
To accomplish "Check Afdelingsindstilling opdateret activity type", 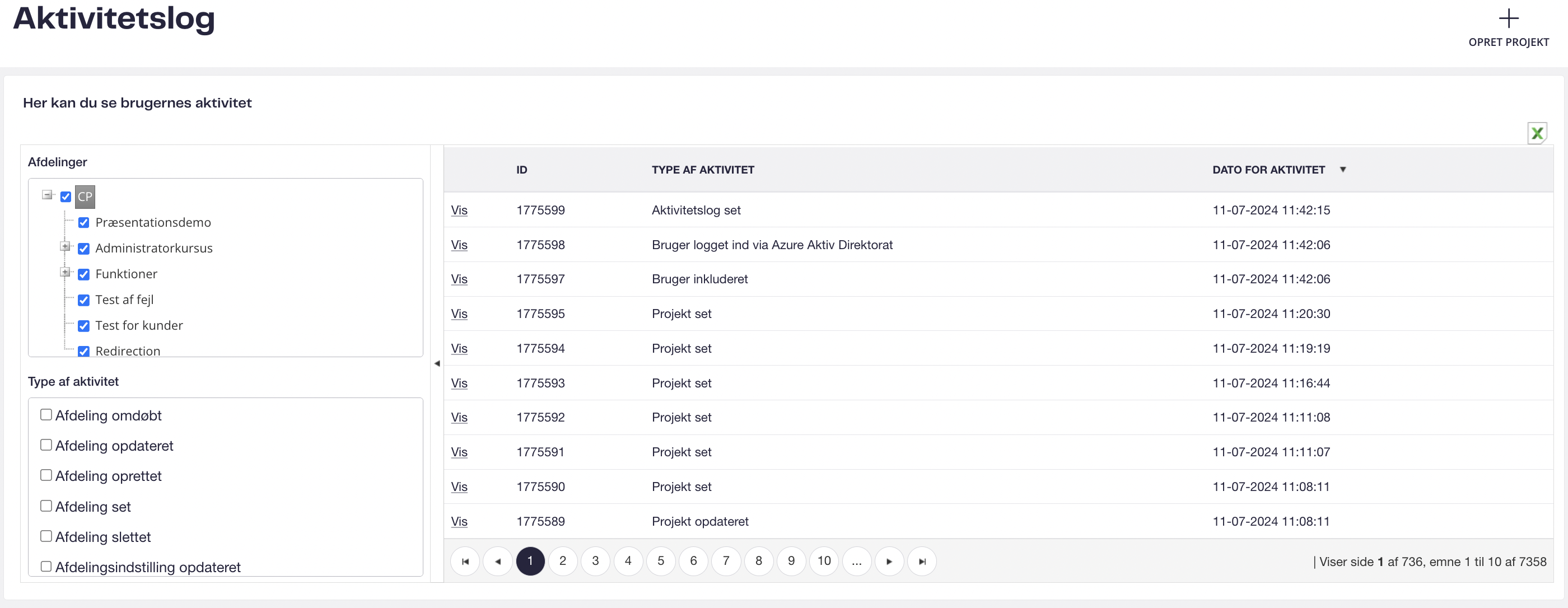I will pos(46,567).
